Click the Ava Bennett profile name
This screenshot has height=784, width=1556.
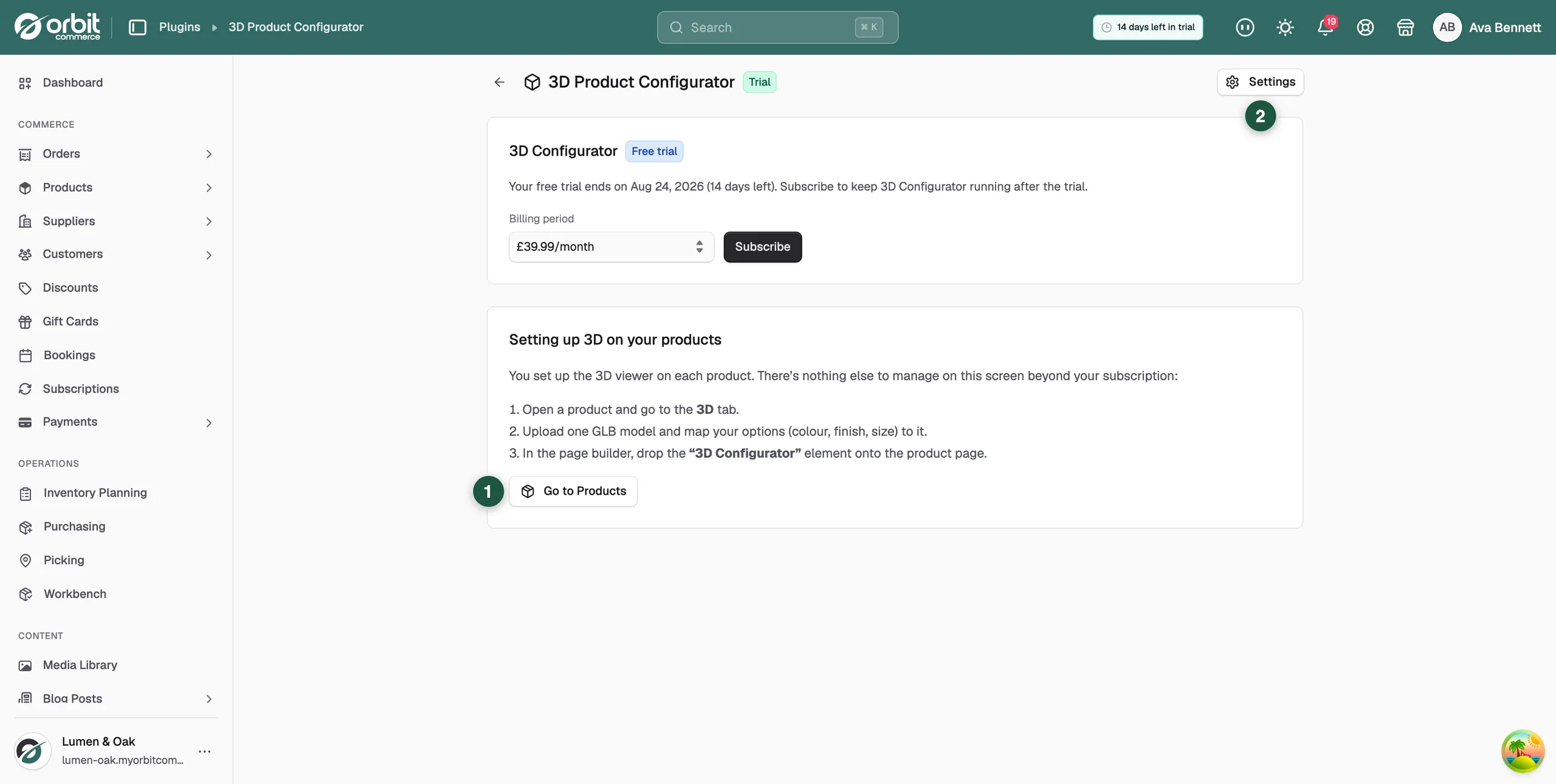coord(1505,27)
